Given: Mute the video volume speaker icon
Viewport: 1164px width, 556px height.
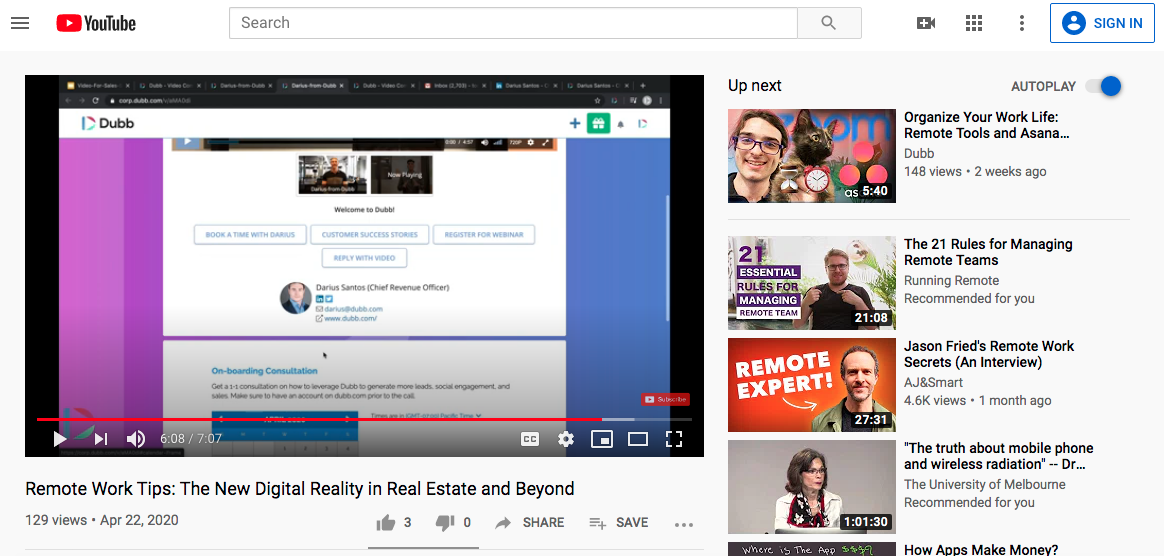Looking at the screenshot, I should point(136,439).
